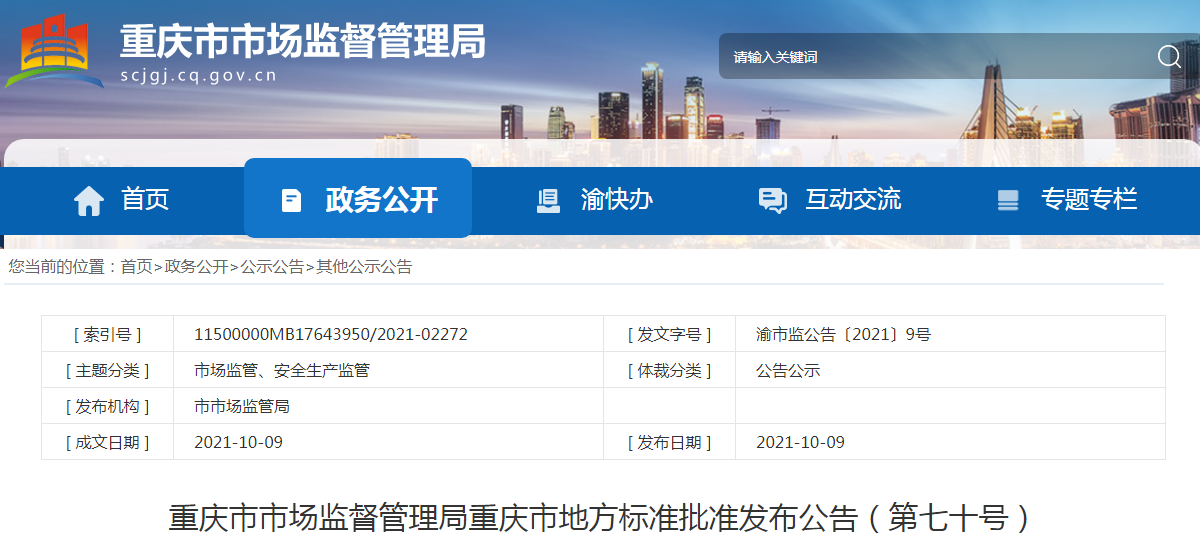Click the home icon beside 首页
Screen dimensions: 1200x549
[89, 201]
